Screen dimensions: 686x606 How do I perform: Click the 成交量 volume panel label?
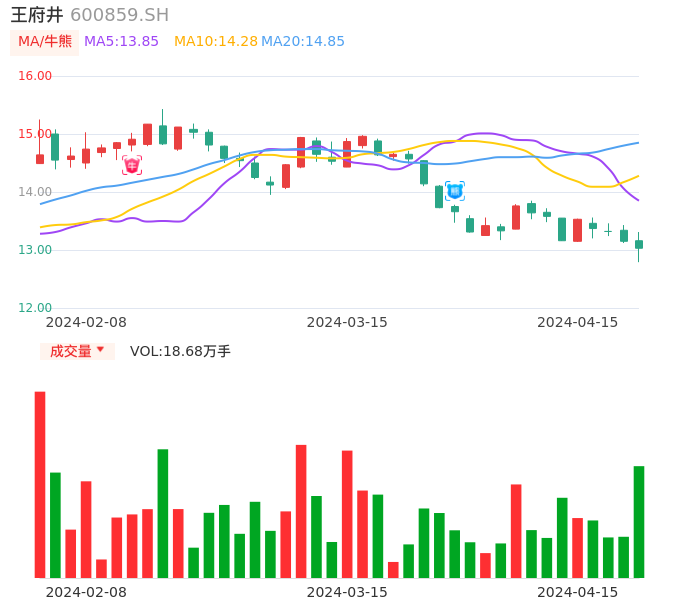(x=70, y=351)
